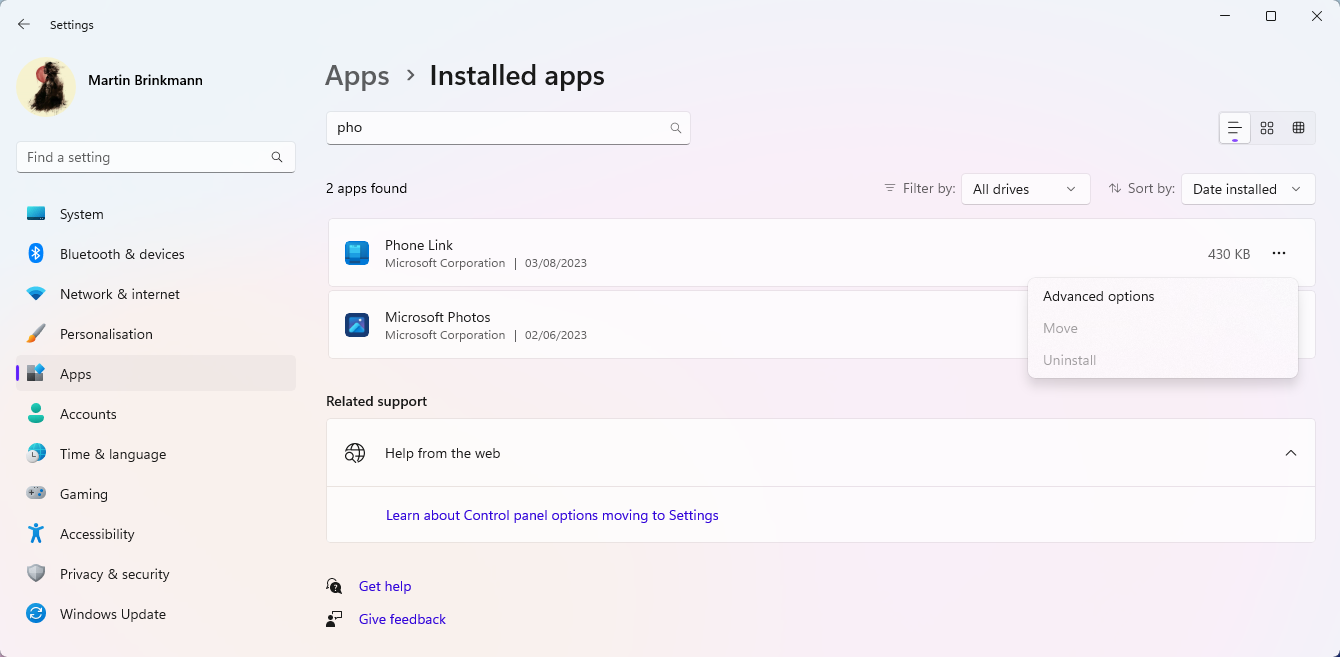Screen dimensions: 1340x657
Task: Click the magnifier icon in Find a setting
Action: [x=277, y=157]
